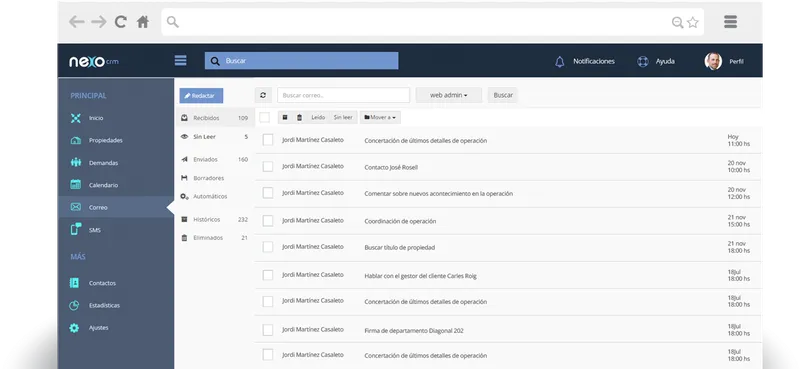
Task: Open Firma de departamento Diagonal 202 subject
Action: point(414,331)
